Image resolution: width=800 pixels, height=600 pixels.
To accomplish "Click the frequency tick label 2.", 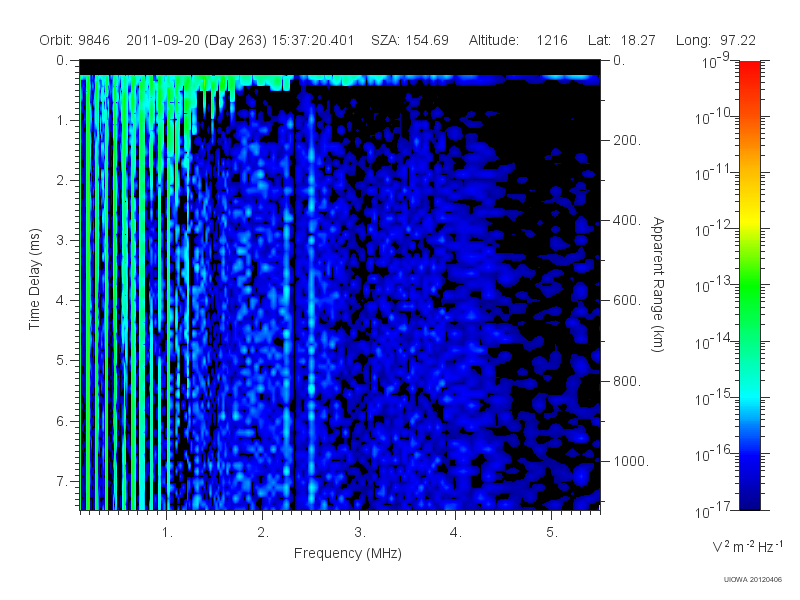I will tap(263, 533).
